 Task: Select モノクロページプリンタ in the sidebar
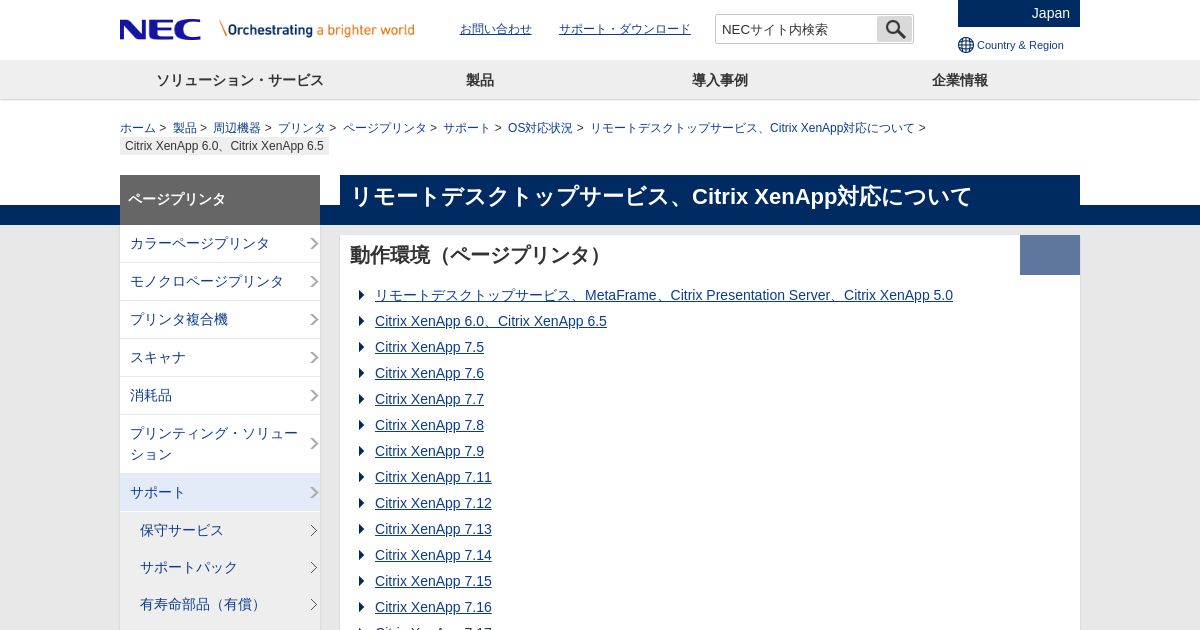[220, 282]
